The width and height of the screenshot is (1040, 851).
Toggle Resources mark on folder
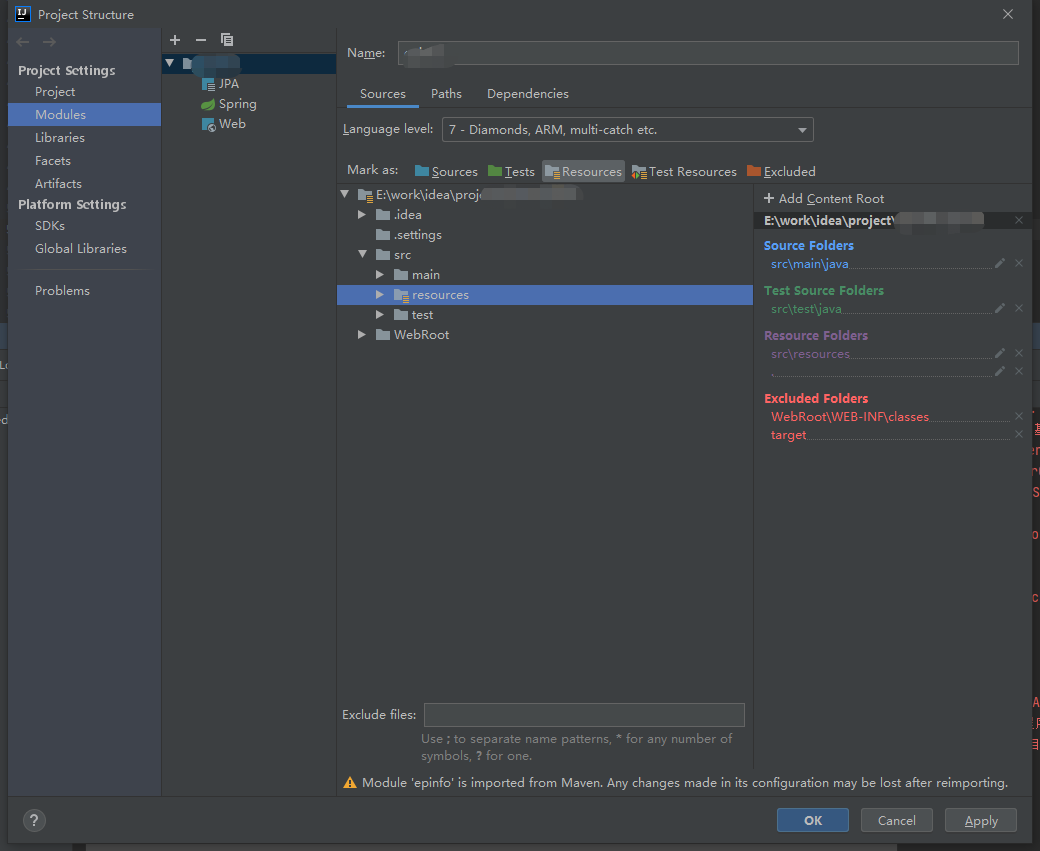tap(583, 172)
